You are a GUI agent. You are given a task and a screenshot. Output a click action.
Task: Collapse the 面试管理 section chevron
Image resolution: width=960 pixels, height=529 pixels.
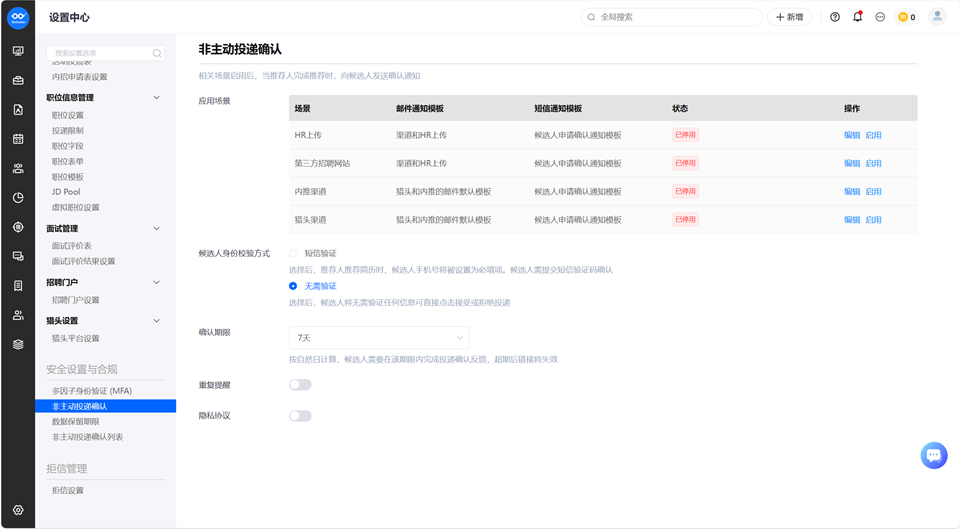(156, 228)
